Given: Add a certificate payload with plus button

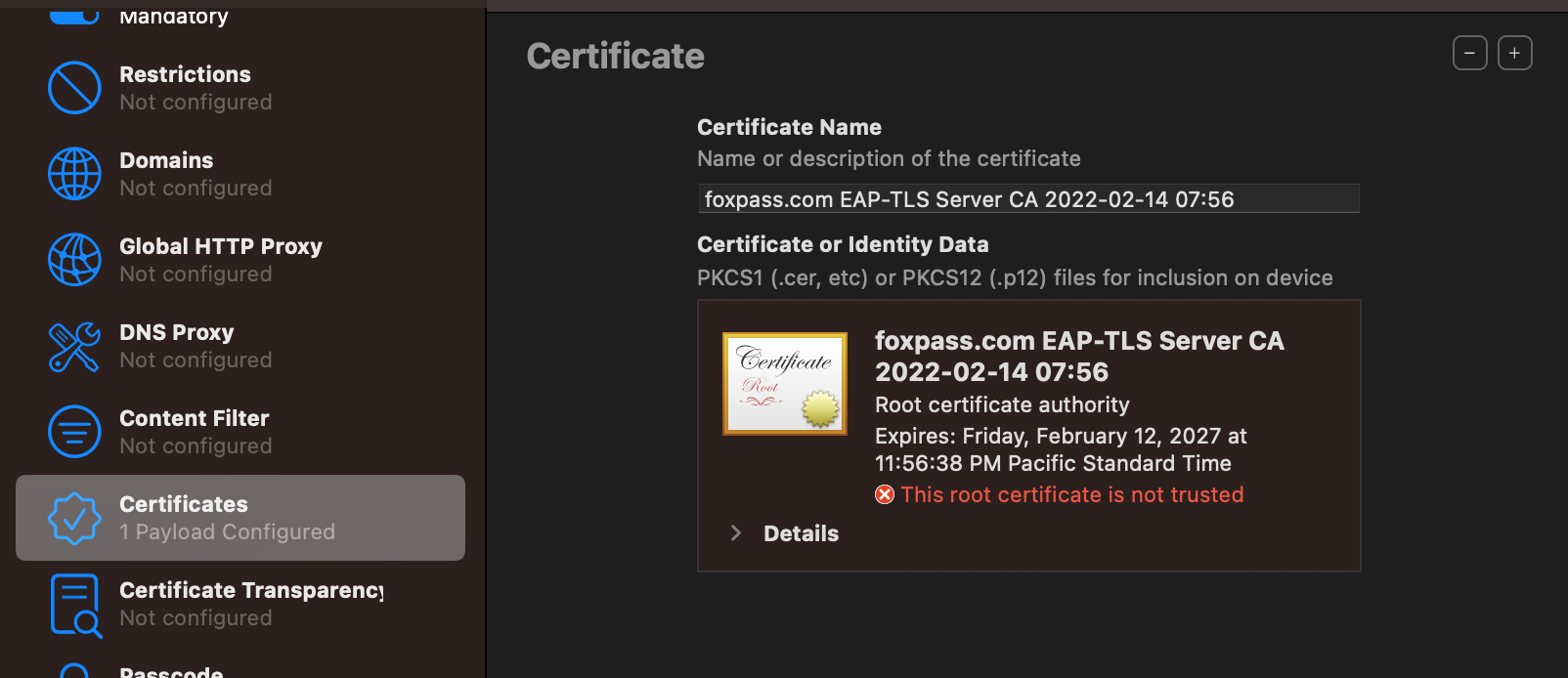Looking at the screenshot, I should (1514, 53).
